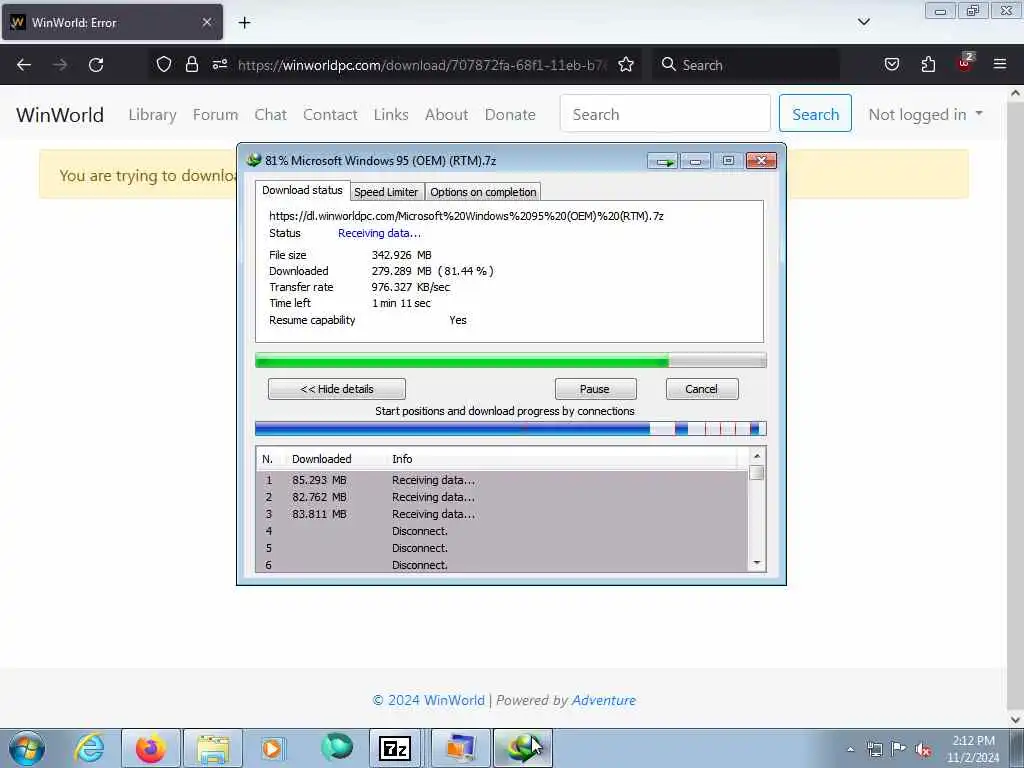Open the Library menu on WinWorld
Viewport: 1024px width, 768px height.
[152, 114]
